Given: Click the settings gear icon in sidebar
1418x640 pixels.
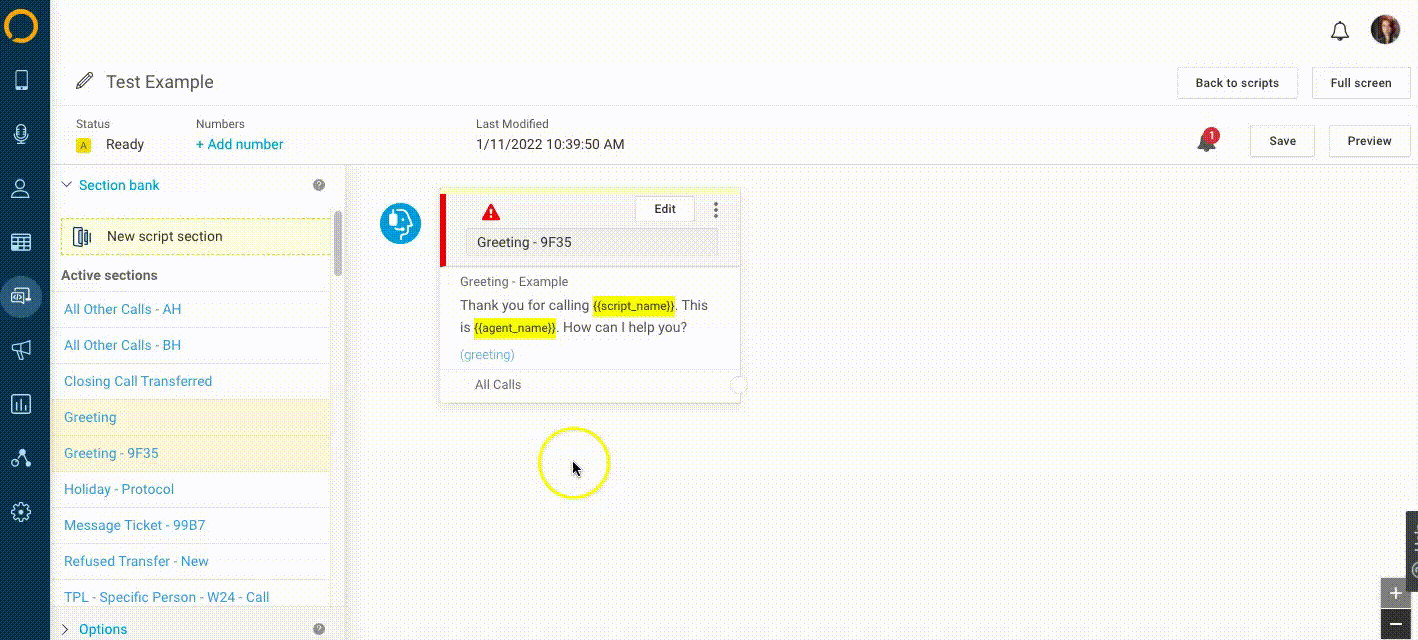Looking at the screenshot, I should point(21,512).
